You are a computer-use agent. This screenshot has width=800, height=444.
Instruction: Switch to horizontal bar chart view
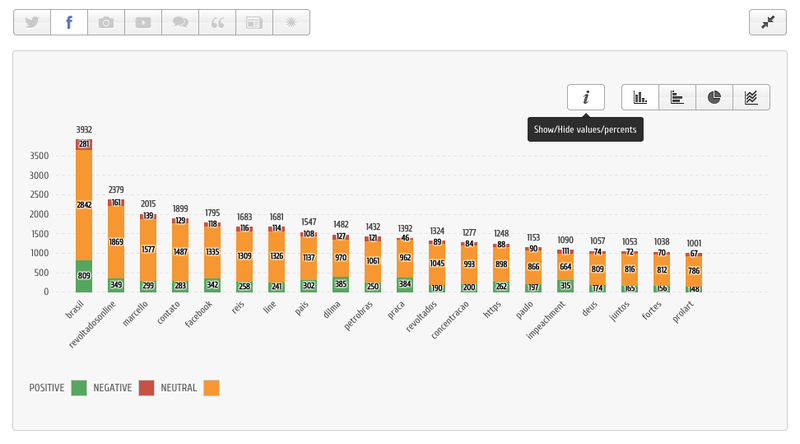pos(677,97)
